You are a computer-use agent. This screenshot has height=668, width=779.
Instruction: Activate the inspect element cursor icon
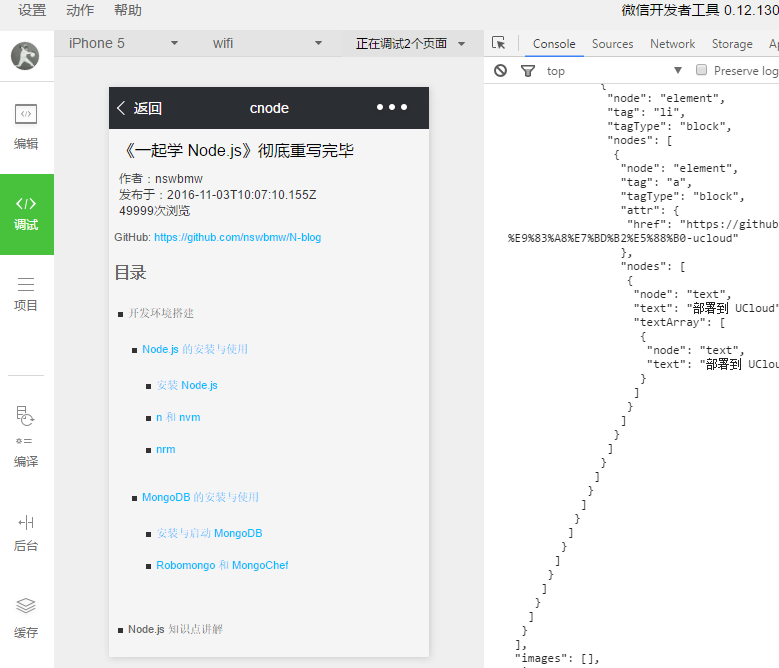pos(499,44)
